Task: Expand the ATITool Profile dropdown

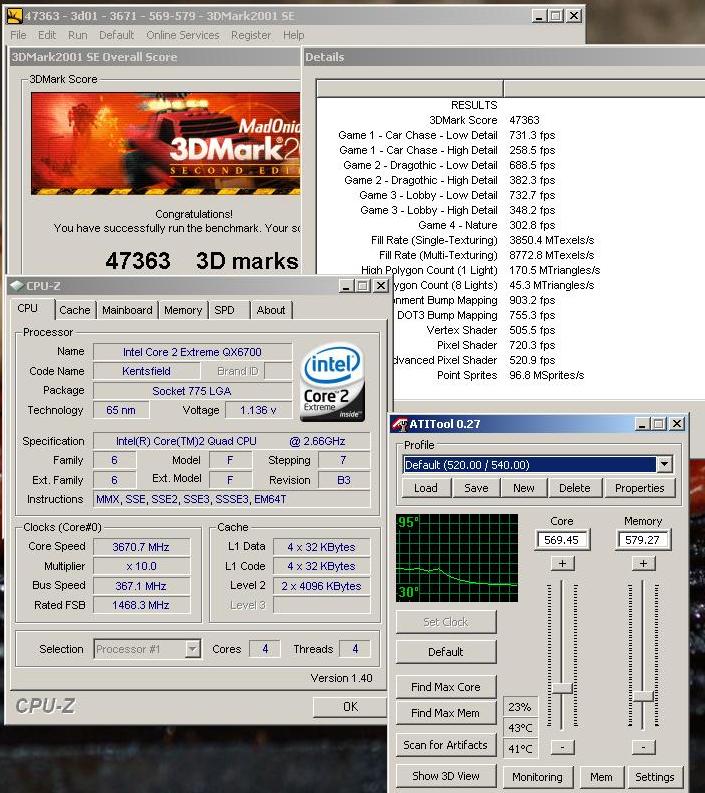Action: click(x=665, y=464)
